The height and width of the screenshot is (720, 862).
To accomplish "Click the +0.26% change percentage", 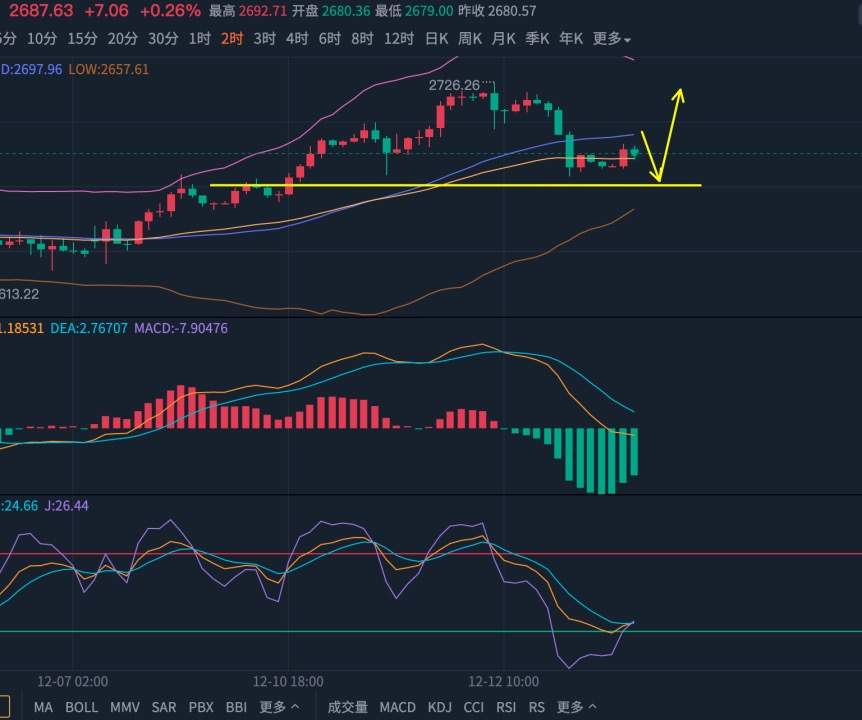I will point(170,10).
